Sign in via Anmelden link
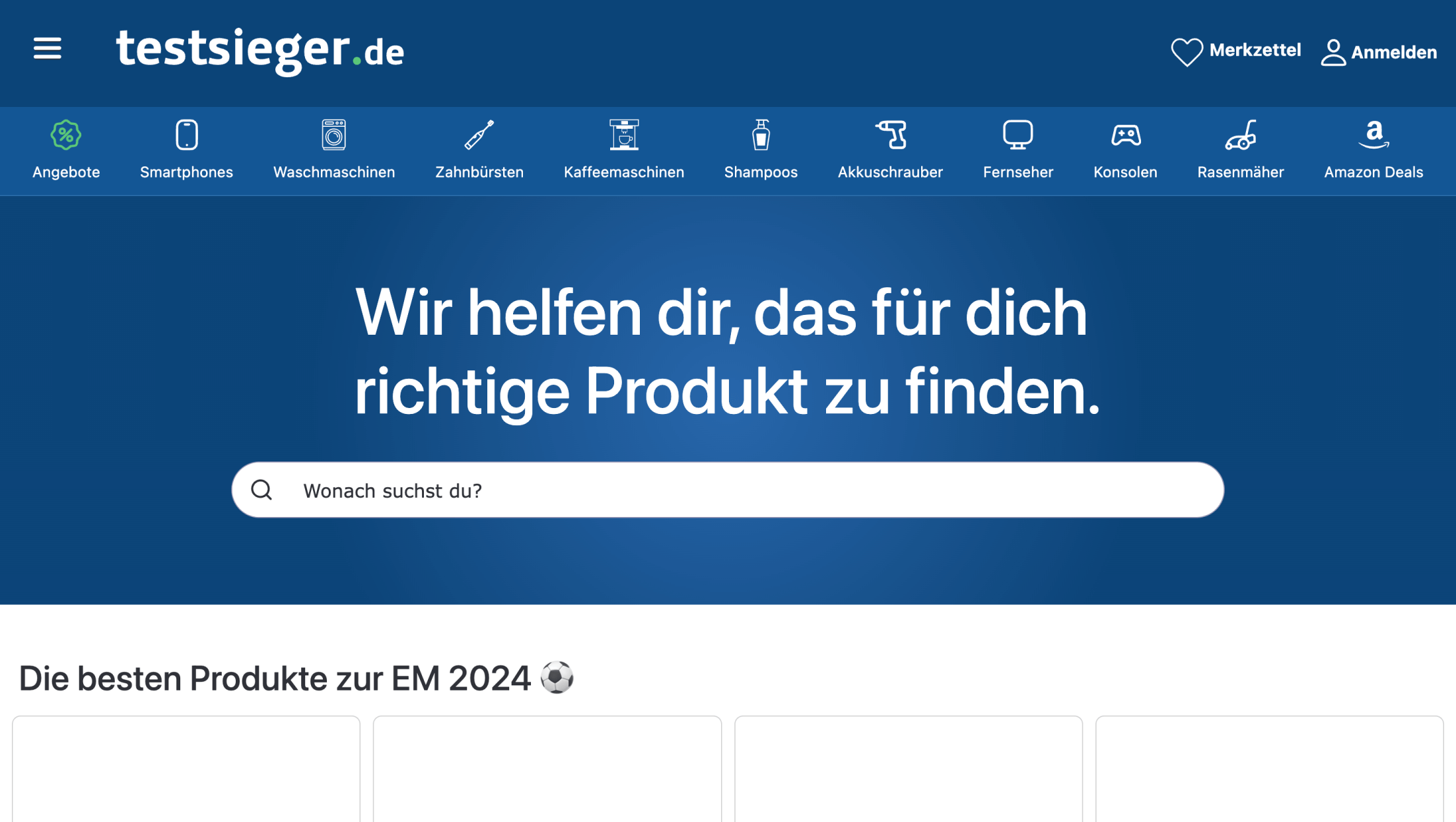The image size is (1456, 822). coord(1393,52)
